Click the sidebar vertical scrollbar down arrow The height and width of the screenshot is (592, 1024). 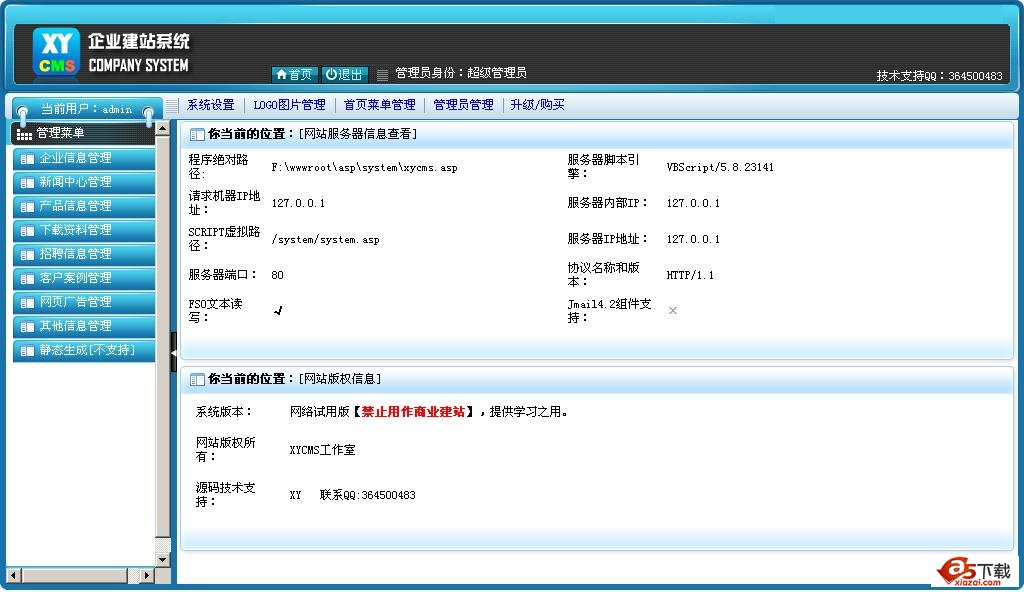tap(163, 558)
